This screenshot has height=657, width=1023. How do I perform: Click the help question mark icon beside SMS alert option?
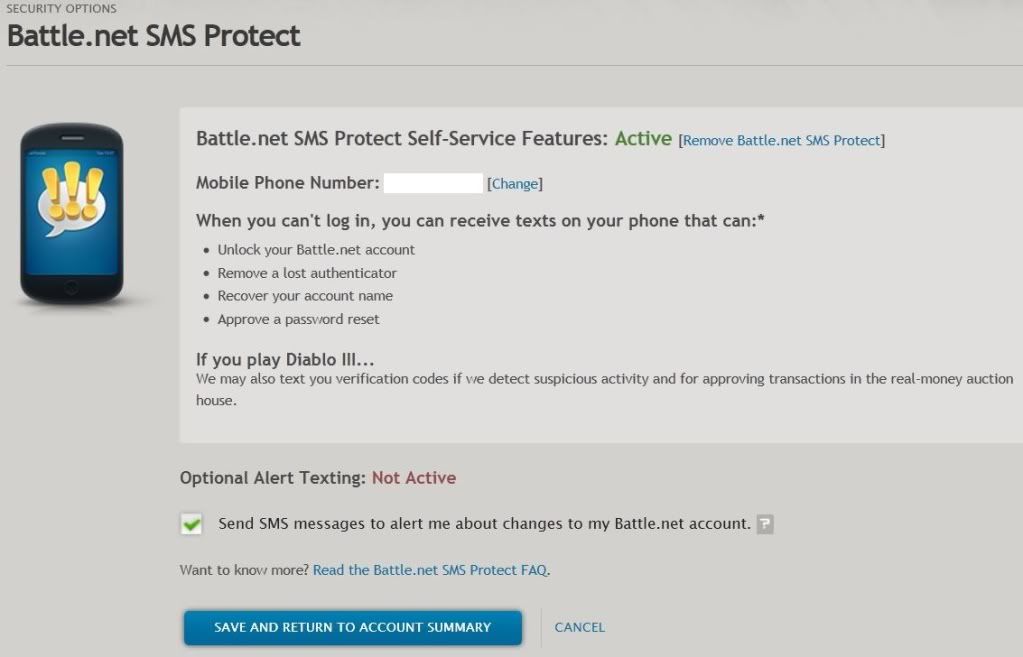click(x=765, y=524)
